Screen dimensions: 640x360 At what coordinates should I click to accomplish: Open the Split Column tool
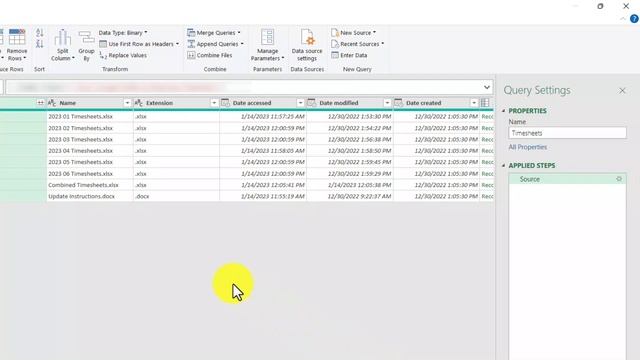click(x=62, y=45)
